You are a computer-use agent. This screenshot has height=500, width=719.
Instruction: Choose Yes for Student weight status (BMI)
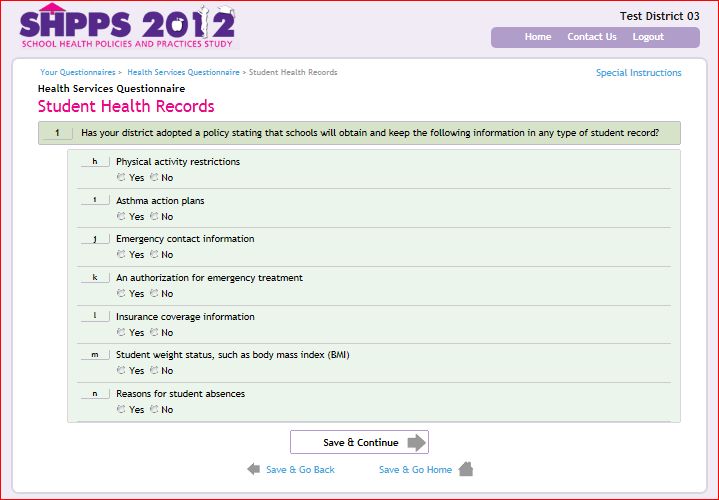click(x=121, y=370)
